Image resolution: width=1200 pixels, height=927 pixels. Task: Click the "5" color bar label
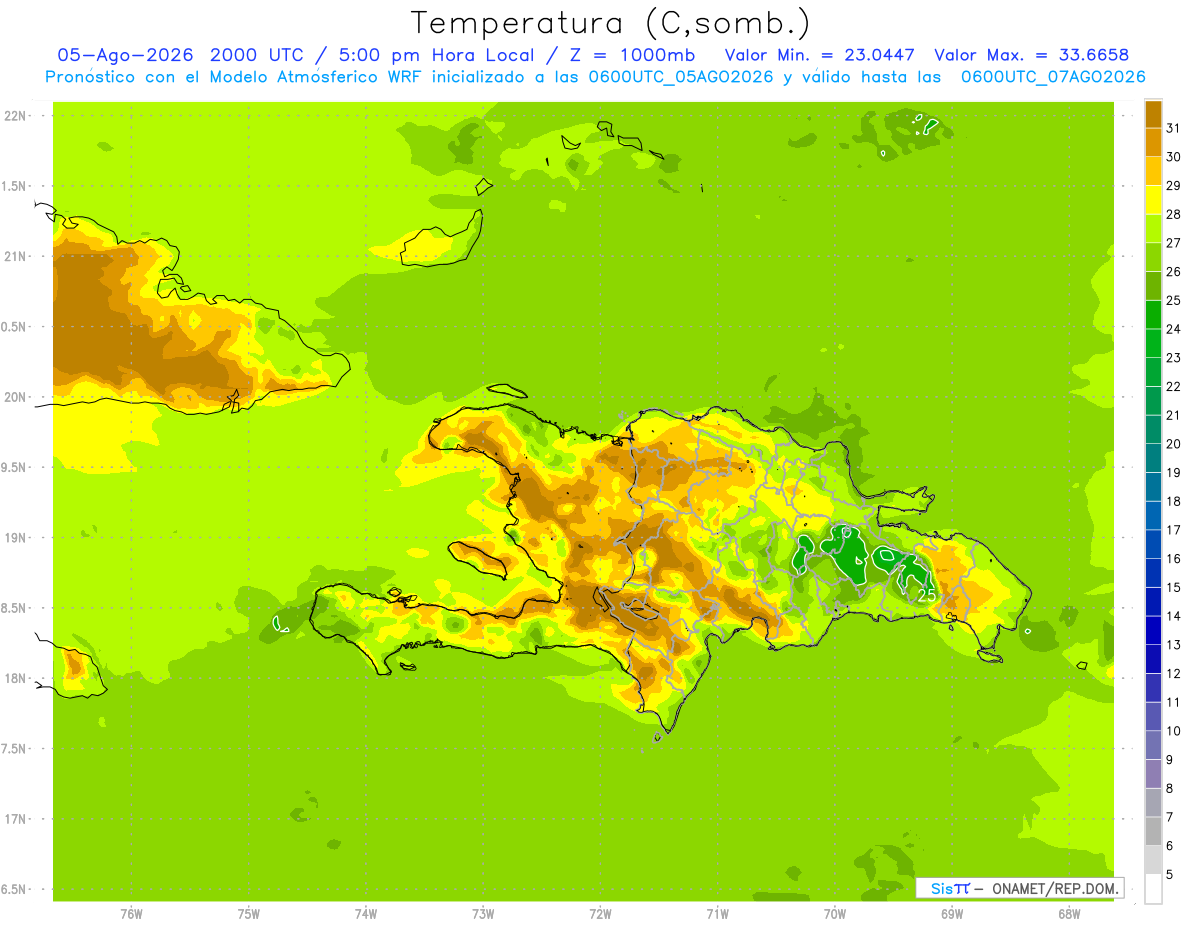[x=1169, y=874]
